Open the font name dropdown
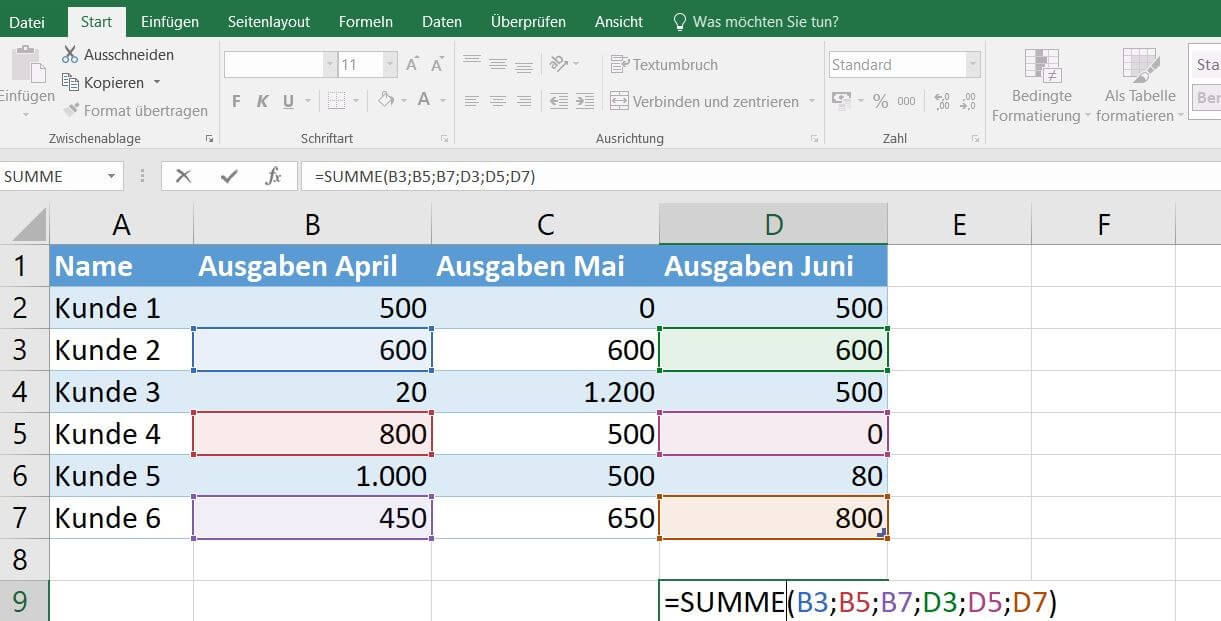Image resolution: width=1221 pixels, height=621 pixels. [330, 65]
